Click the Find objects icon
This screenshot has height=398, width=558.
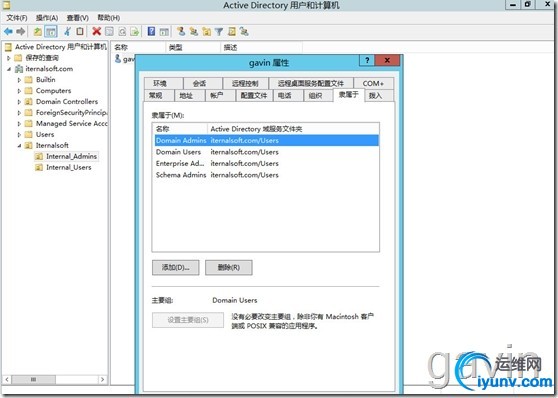232,32
